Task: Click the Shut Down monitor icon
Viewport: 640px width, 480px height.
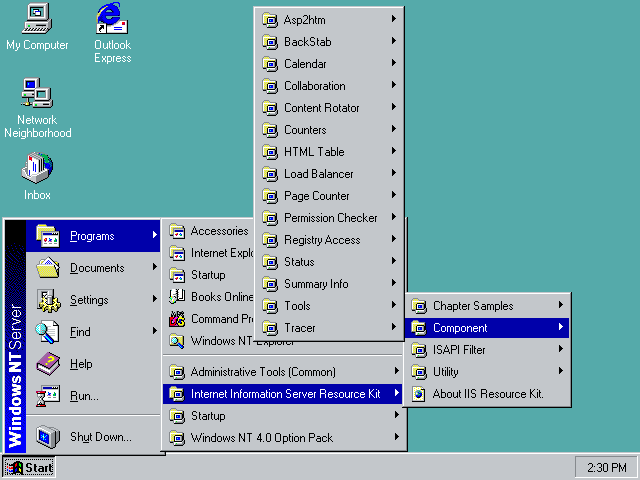Action: click(48, 437)
